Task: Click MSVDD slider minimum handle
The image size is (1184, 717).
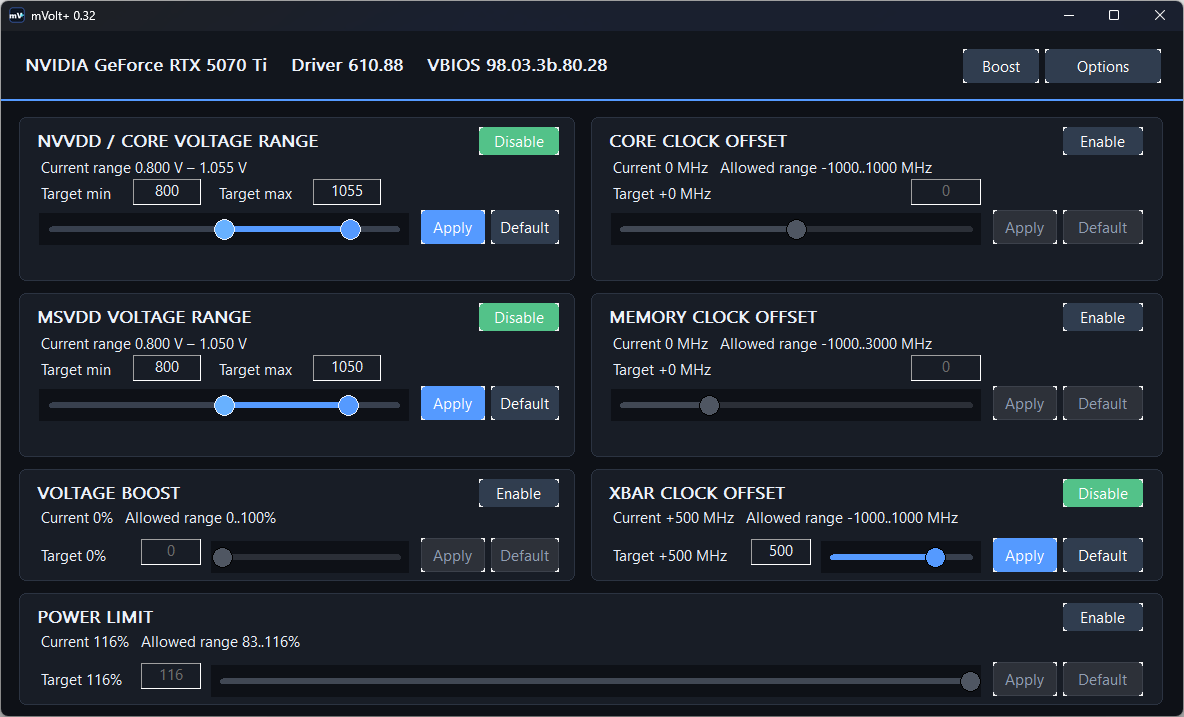Action: pyautogui.click(x=224, y=405)
